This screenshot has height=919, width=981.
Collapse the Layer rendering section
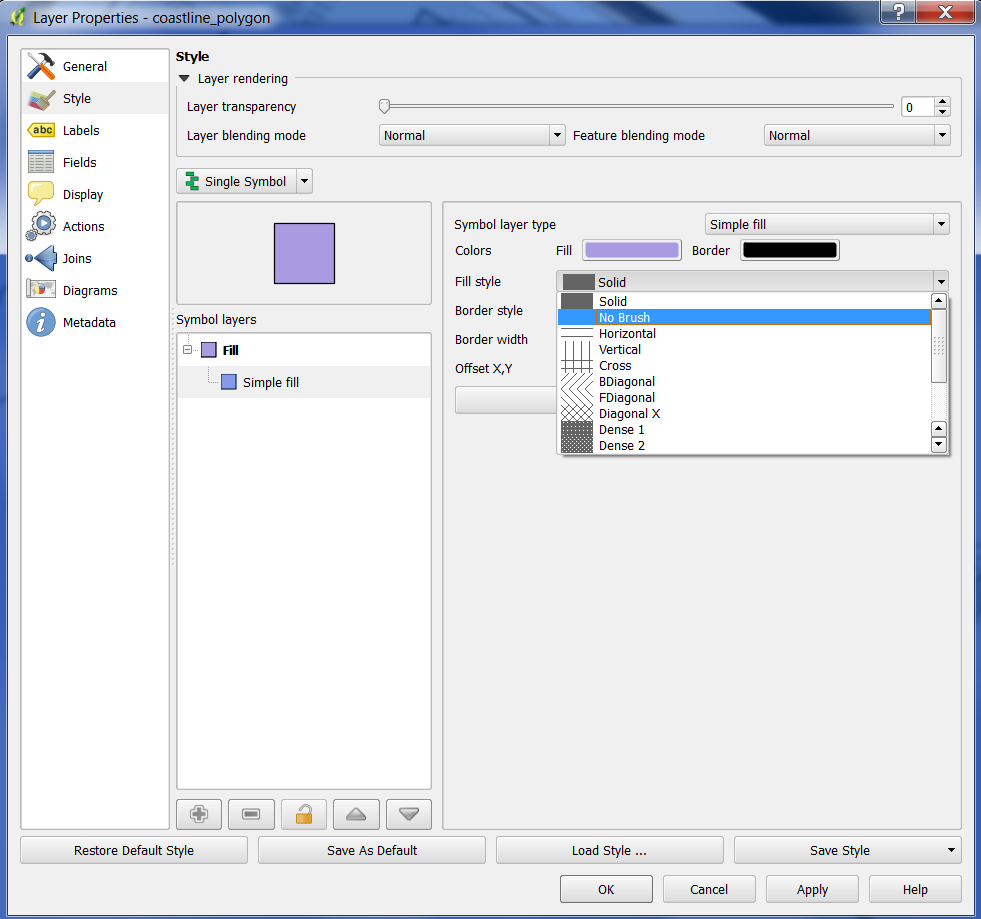tap(184, 79)
